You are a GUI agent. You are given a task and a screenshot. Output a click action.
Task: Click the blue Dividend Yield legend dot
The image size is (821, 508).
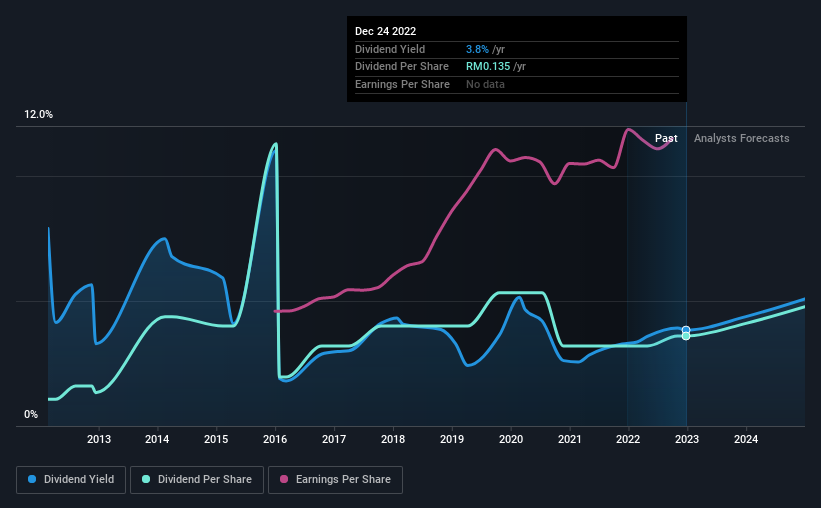(x=32, y=479)
